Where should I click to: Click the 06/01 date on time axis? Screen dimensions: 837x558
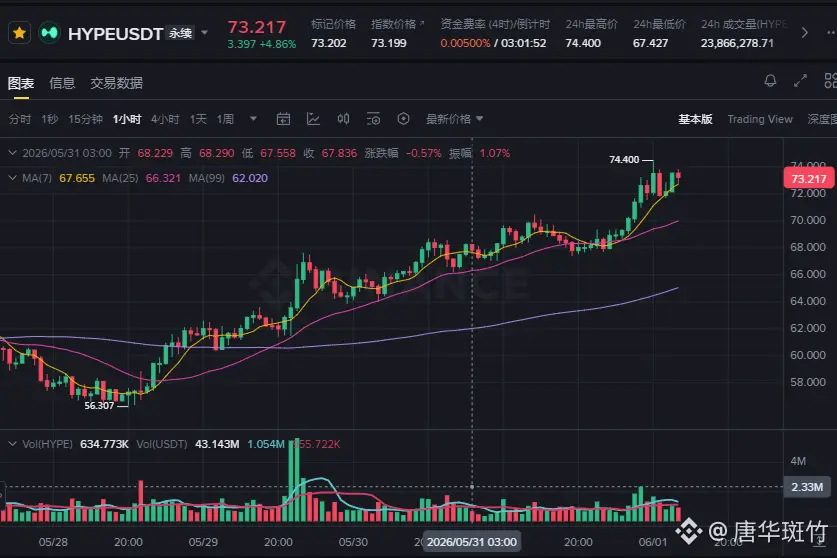pyautogui.click(x=653, y=542)
